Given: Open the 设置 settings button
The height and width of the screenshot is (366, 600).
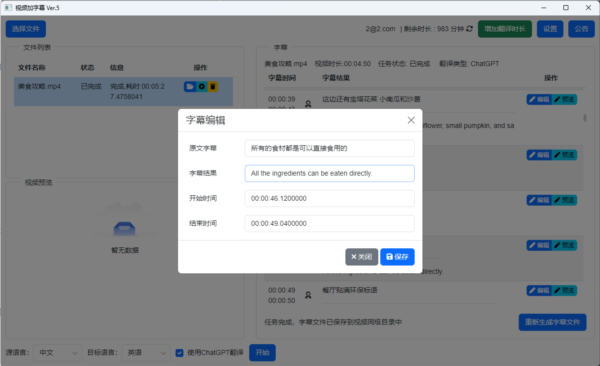Looking at the screenshot, I should tap(550, 29).
